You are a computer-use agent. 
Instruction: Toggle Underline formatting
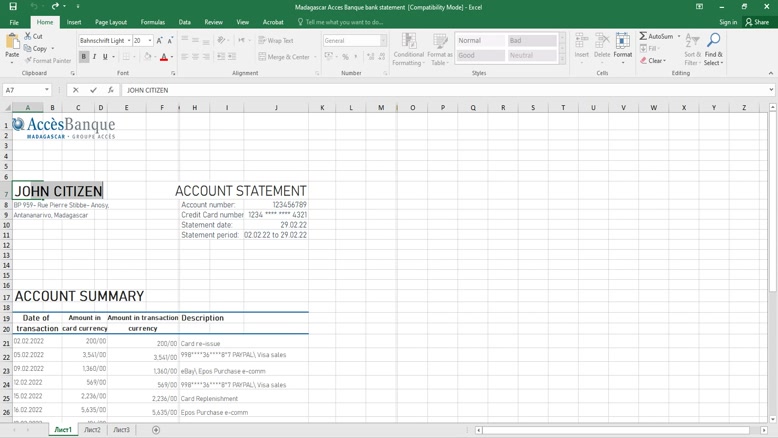coord(105,57)
